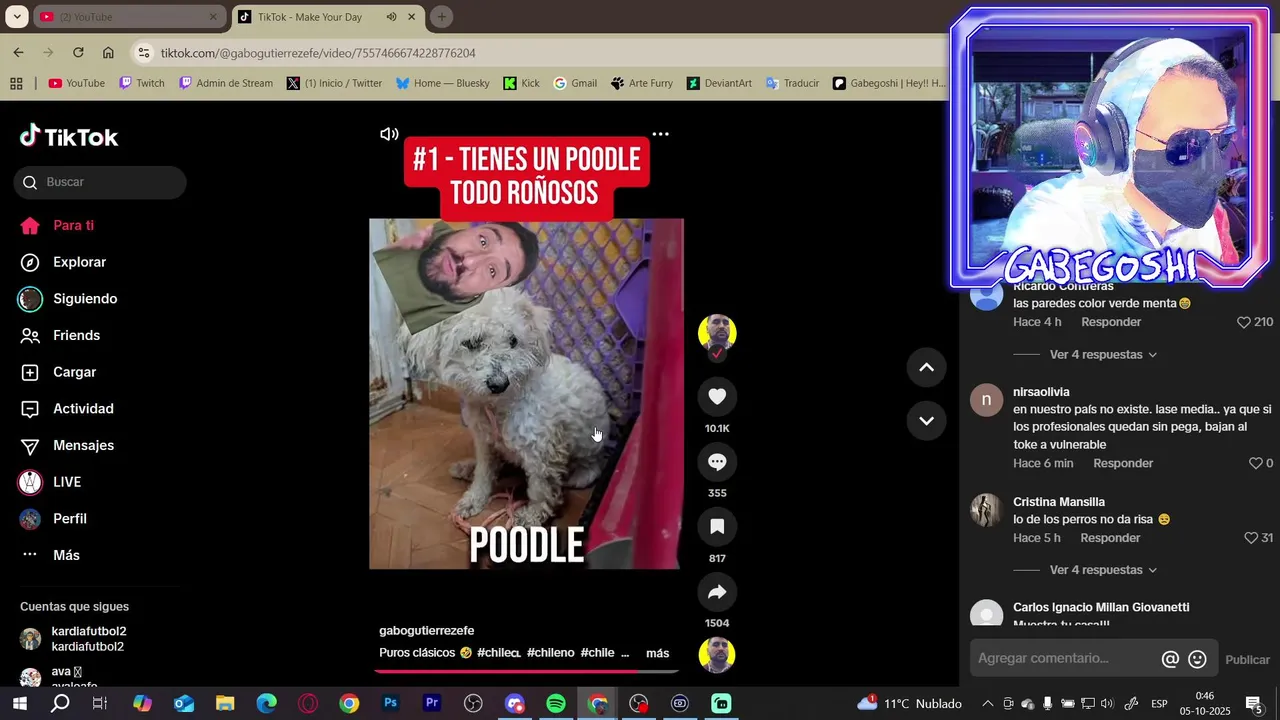Open the gabogutierrezefe username link

coord(427,631)
